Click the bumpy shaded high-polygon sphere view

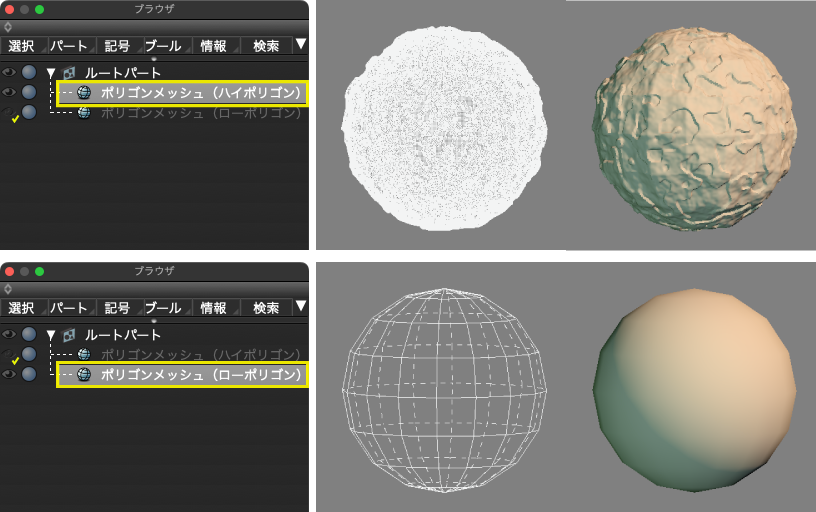[x=695, y=129]
